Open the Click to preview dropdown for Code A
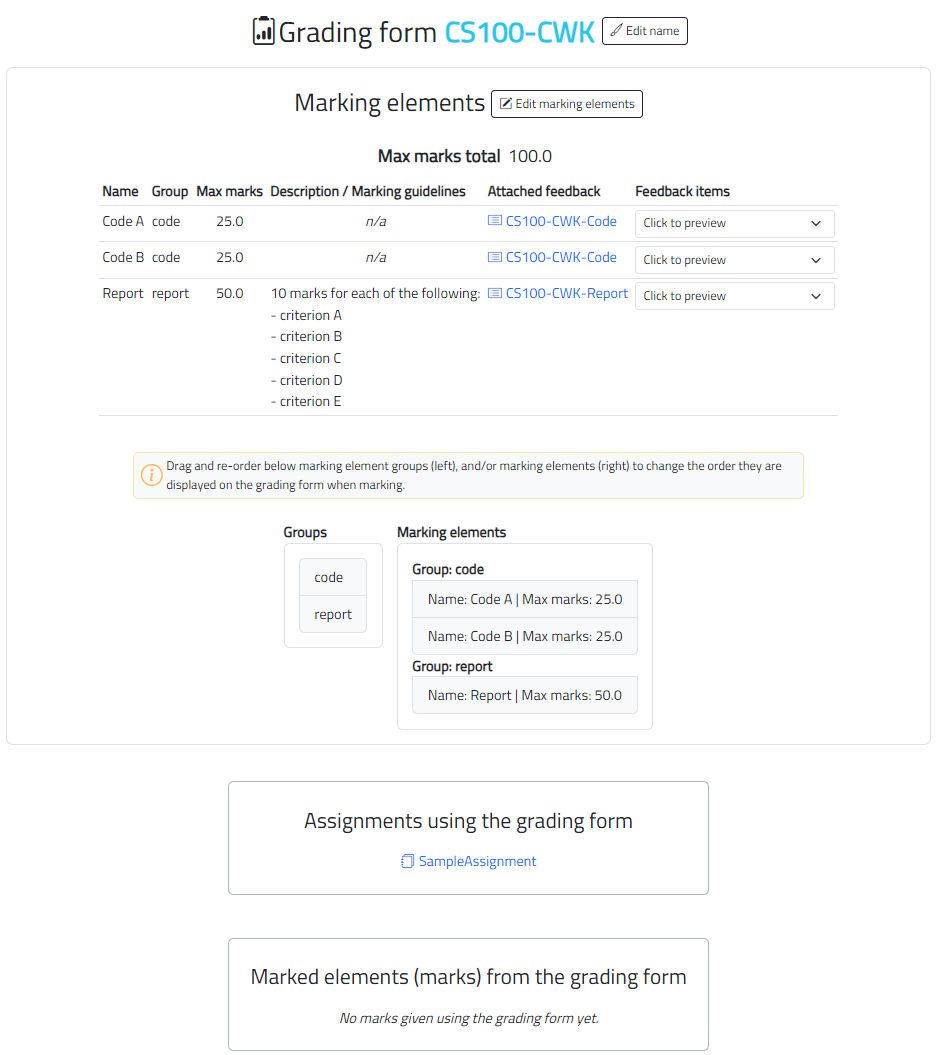 click(734, 223)
